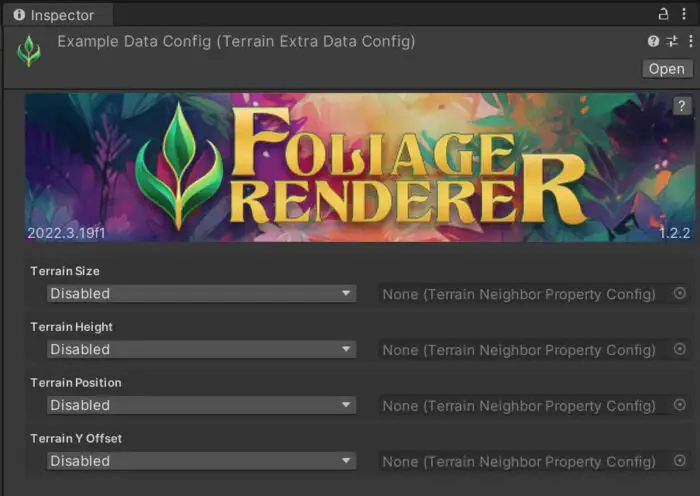Select the Inspector tab

(x=56, y=15)
